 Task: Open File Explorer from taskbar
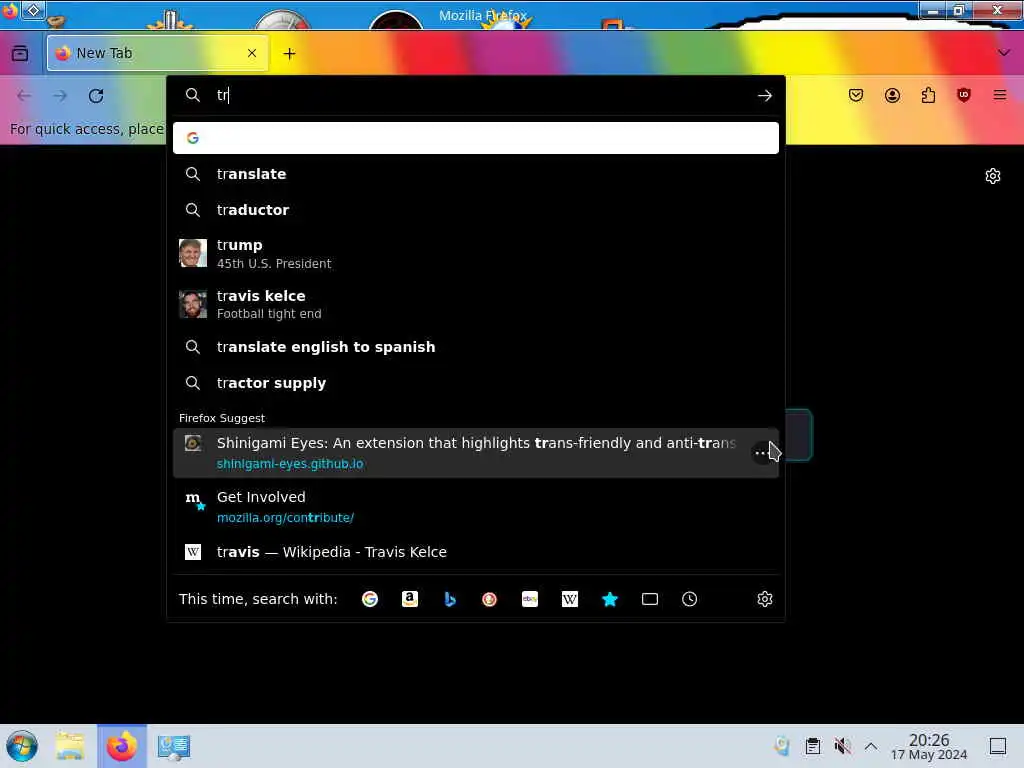69,746
